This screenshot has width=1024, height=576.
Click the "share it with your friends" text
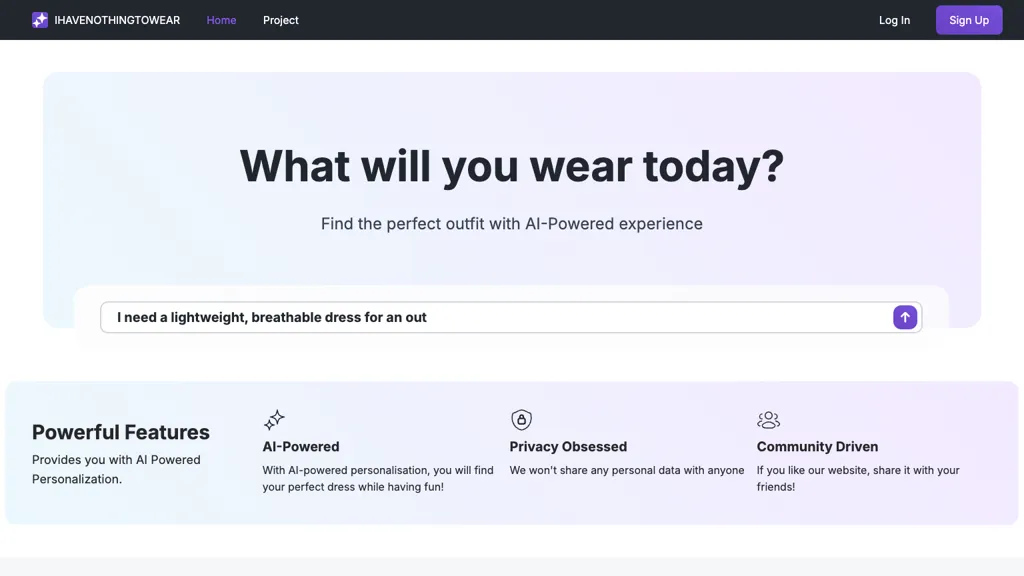pos(857,478)
